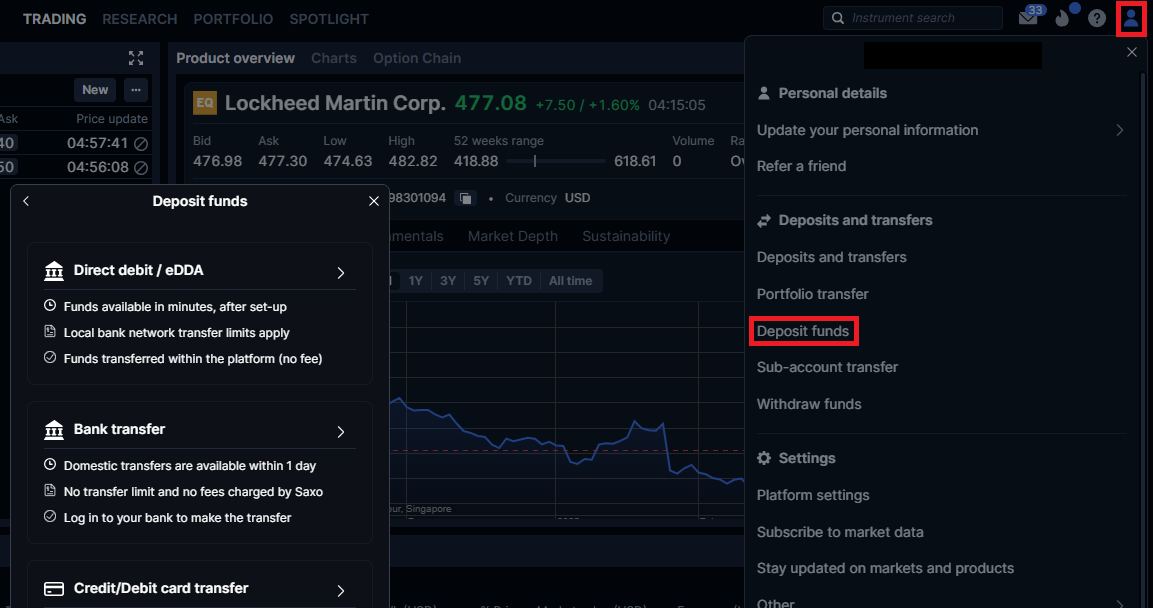Click the 52 weeks range slider marker
The height and width of the screenshot is (608, 1153).
pos(535,161)
